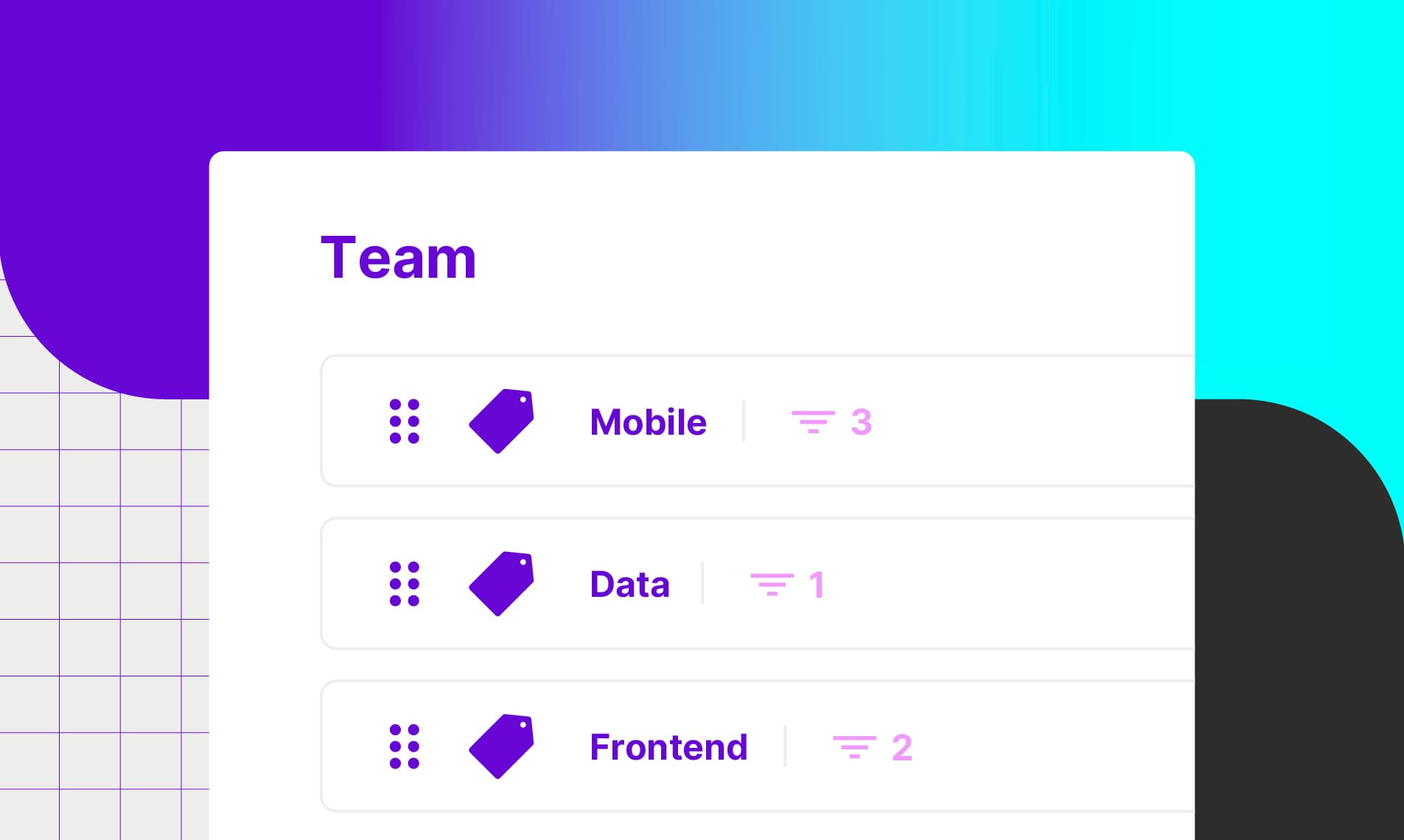
Task: Click the filter icon beside Data
Action: (772, 584)
